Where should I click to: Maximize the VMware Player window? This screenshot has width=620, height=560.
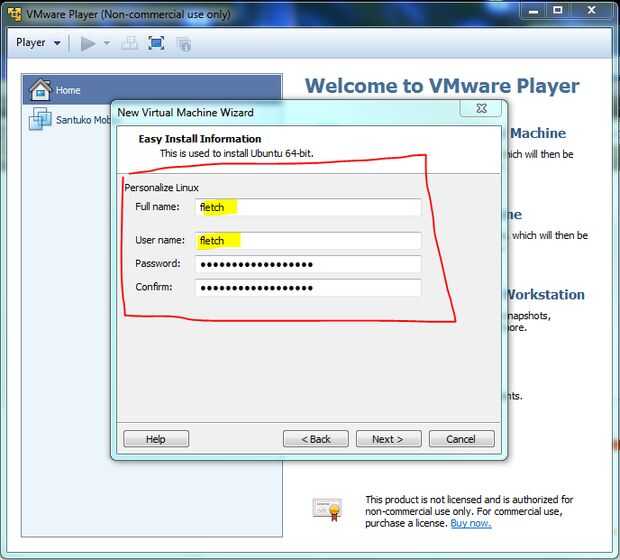pyautogui.click(x=558, y=10)
